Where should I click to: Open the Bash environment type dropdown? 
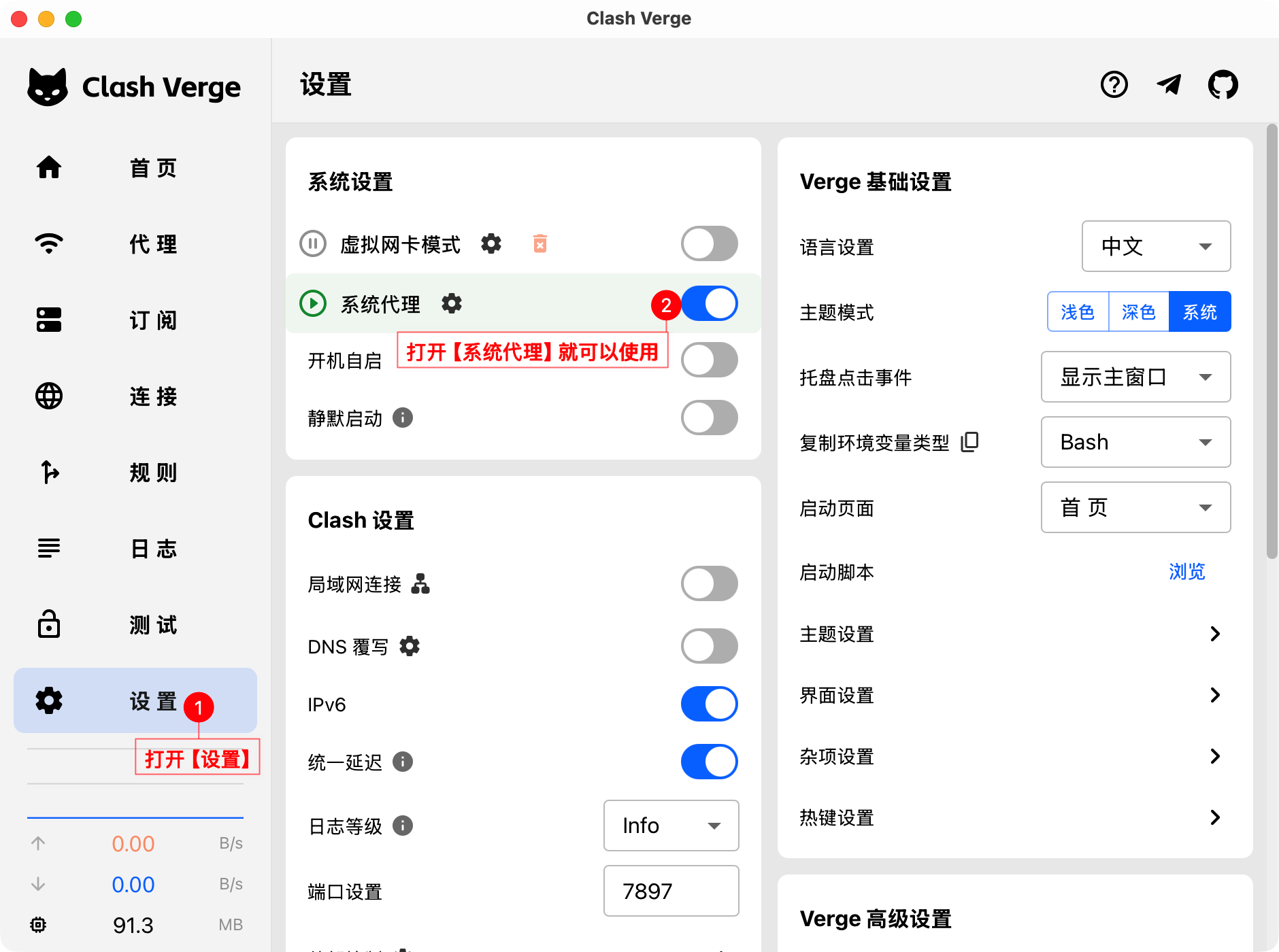[x=1136, y=442]
